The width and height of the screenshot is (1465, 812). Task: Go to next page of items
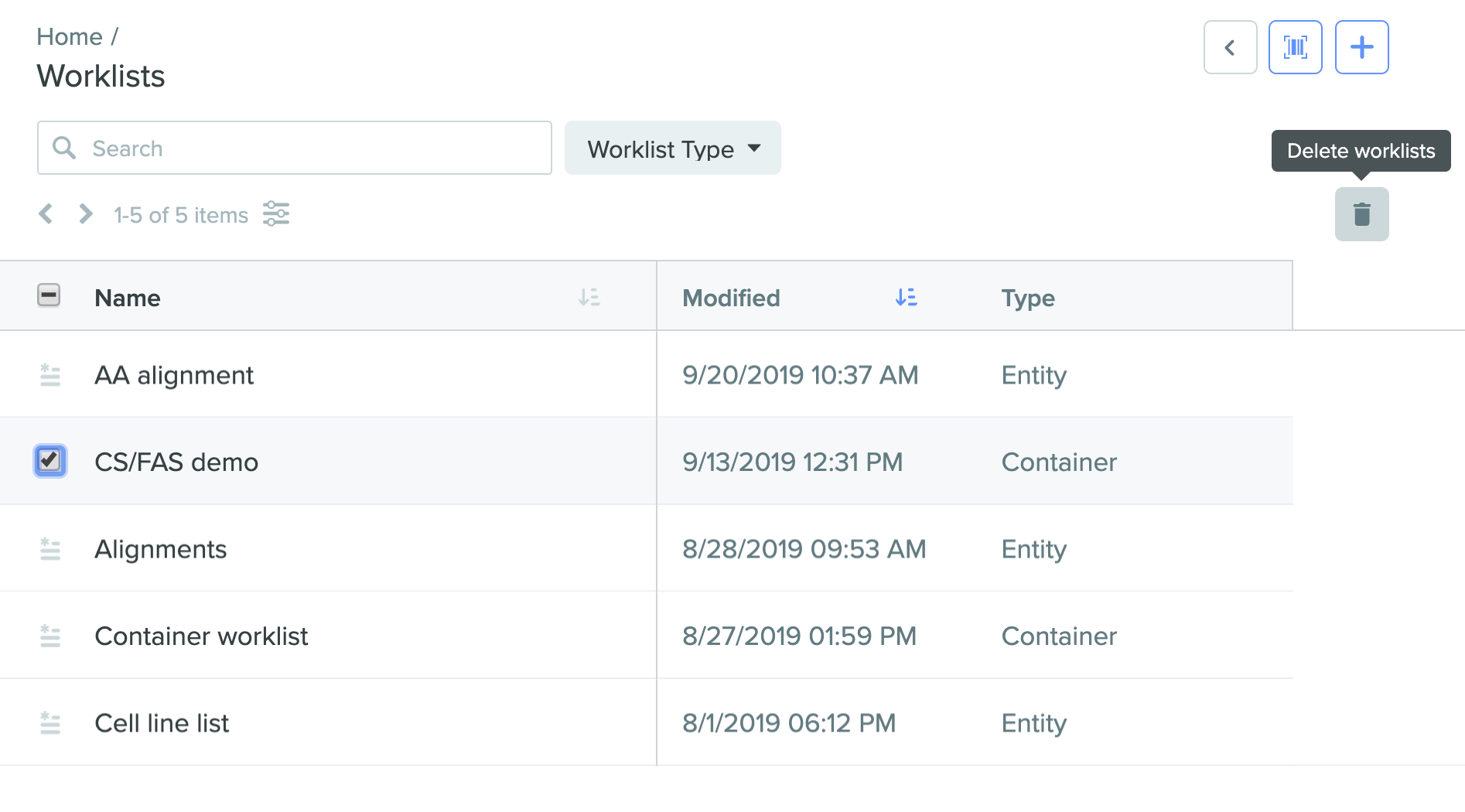click(x=85, y=214)
